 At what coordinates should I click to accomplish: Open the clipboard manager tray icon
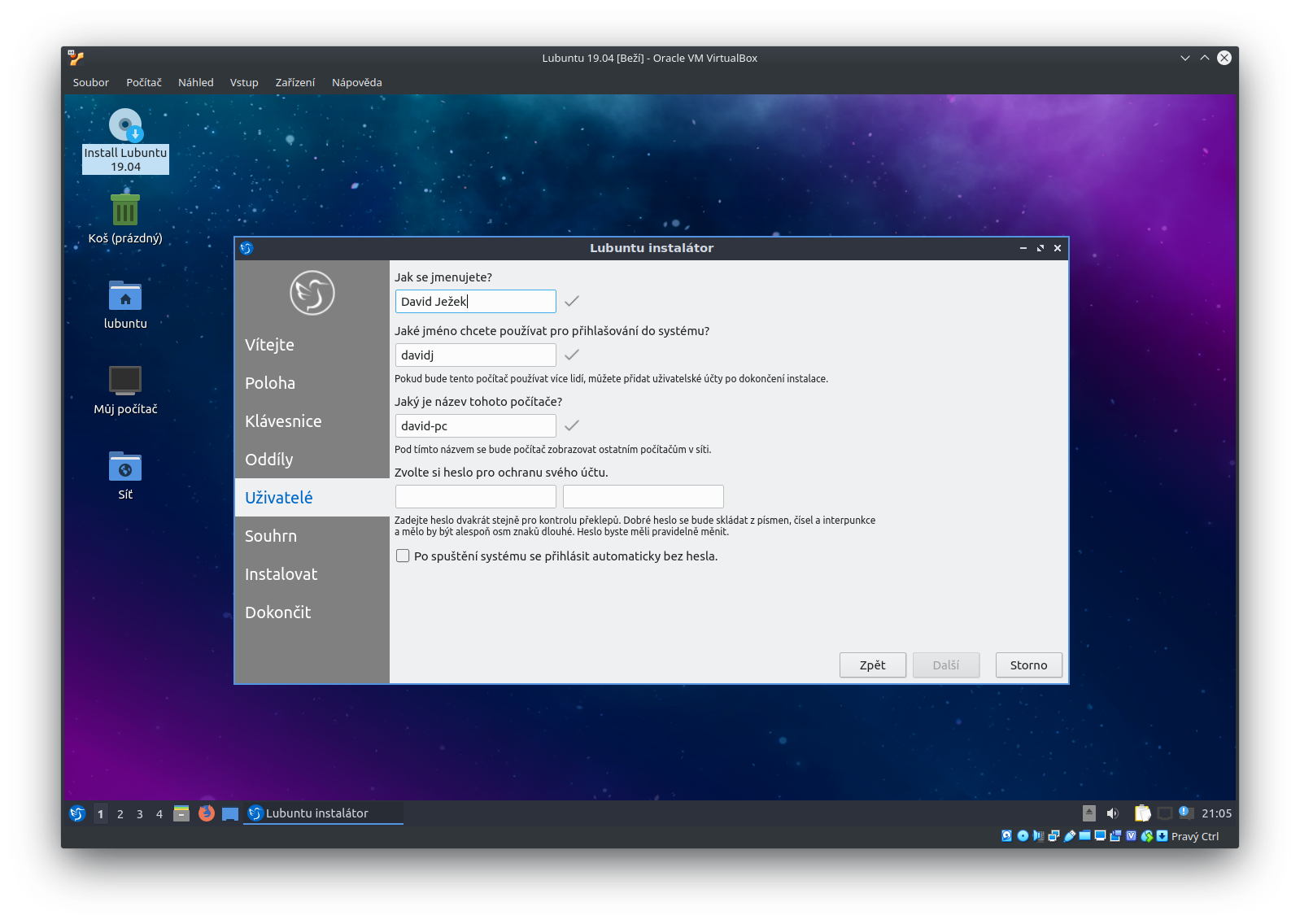pyautogui.click(x=1143, y=813)
